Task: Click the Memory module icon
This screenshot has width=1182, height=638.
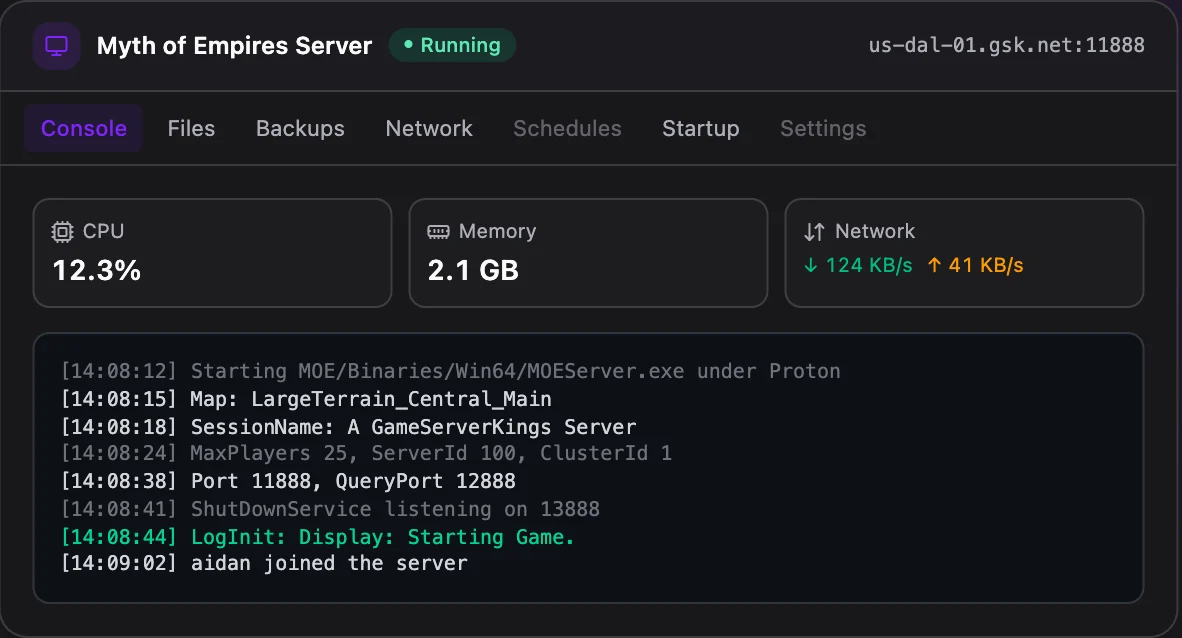Action: 438,232
